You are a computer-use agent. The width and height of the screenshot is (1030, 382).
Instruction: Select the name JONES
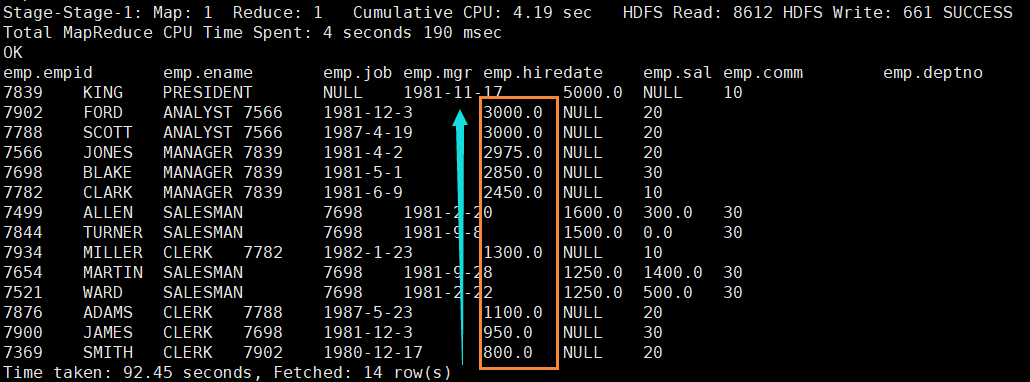(x=108, y=153)
